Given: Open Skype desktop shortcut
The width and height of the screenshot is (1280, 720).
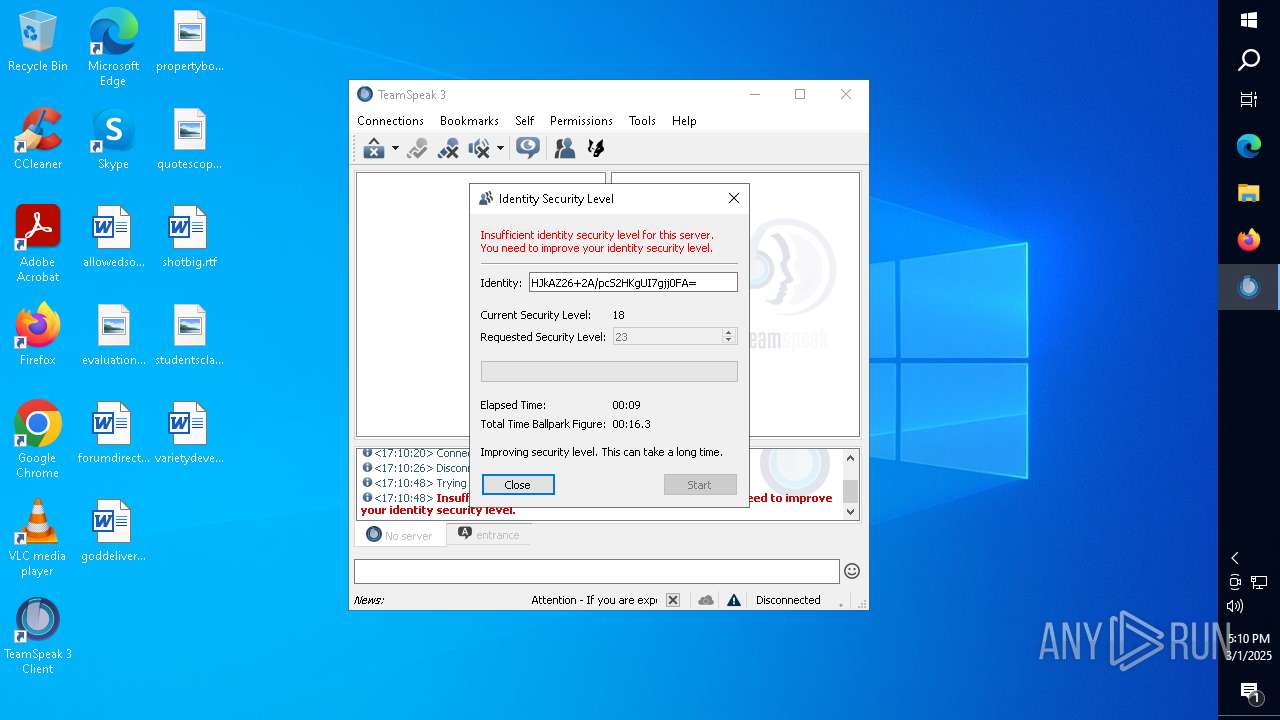Looking at the screenshot, I should coord(113,139).
